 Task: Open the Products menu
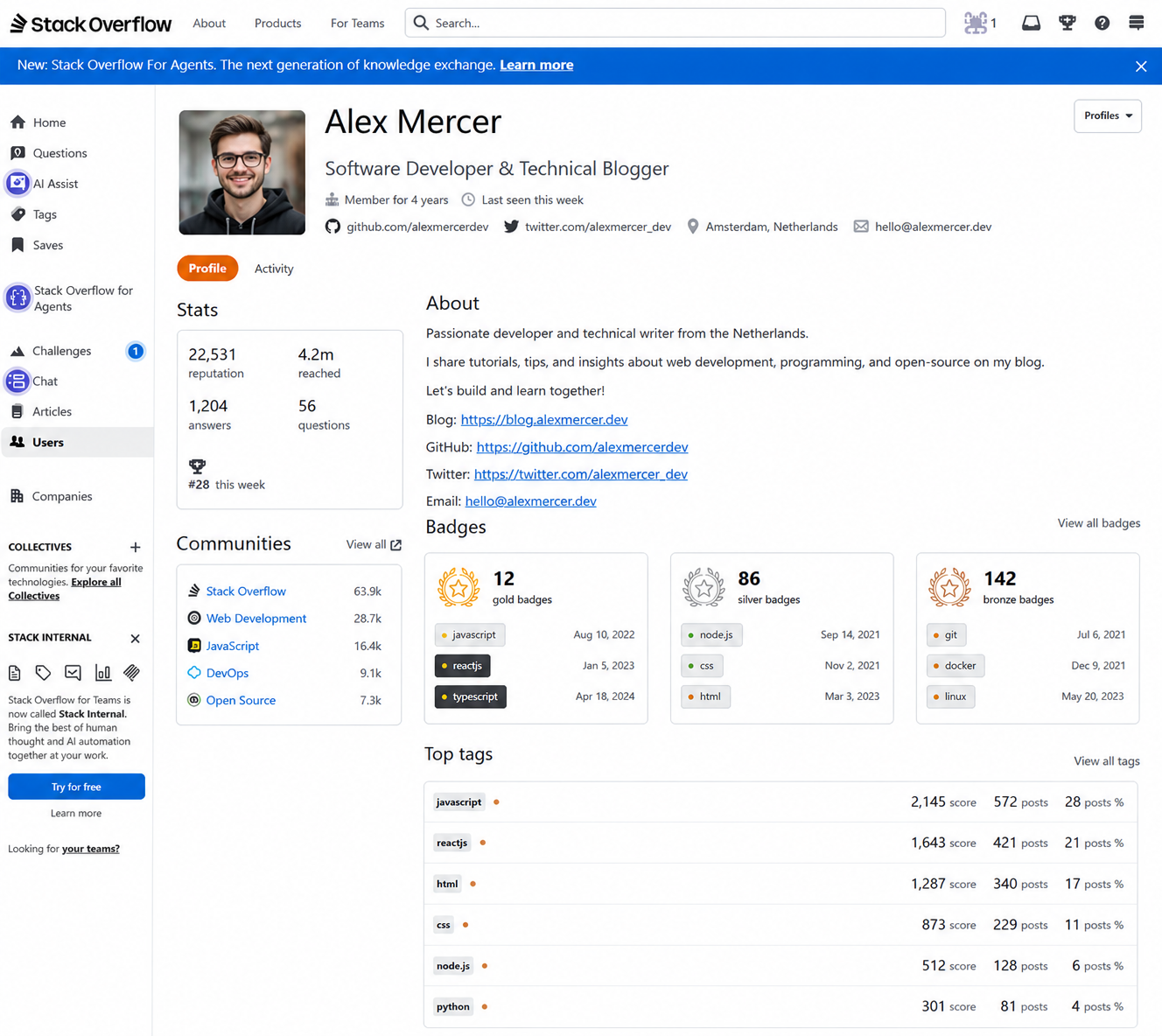click(x=277, y=24)
